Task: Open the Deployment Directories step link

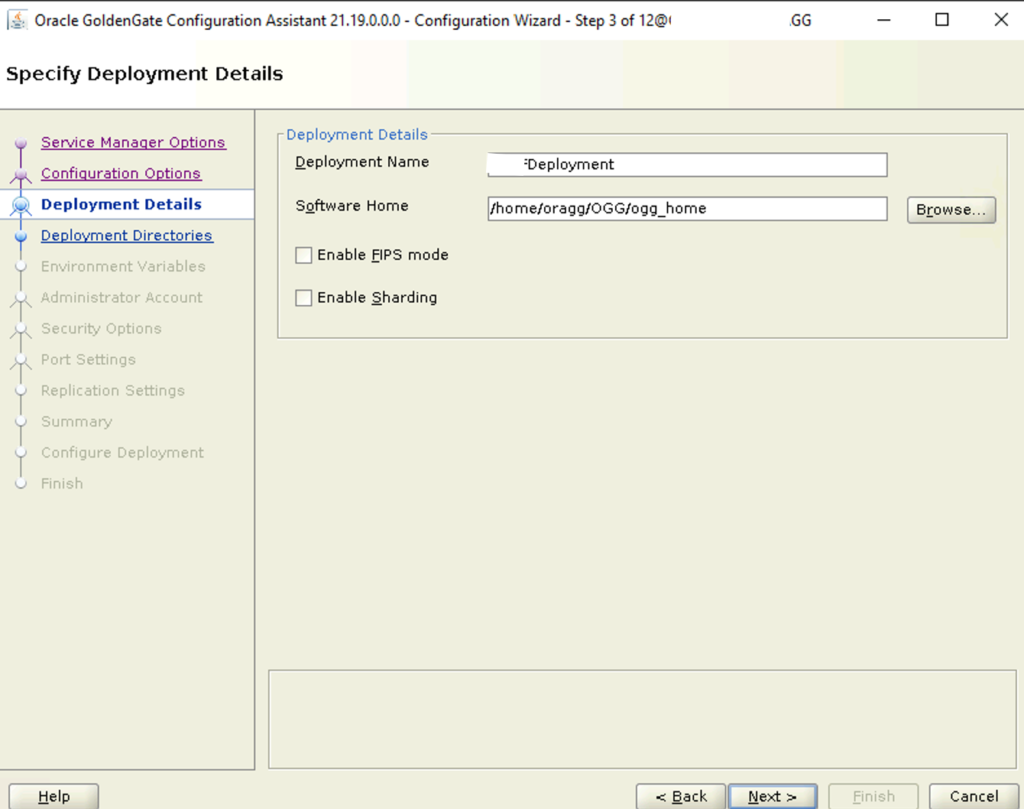Action: pos(127,236)
